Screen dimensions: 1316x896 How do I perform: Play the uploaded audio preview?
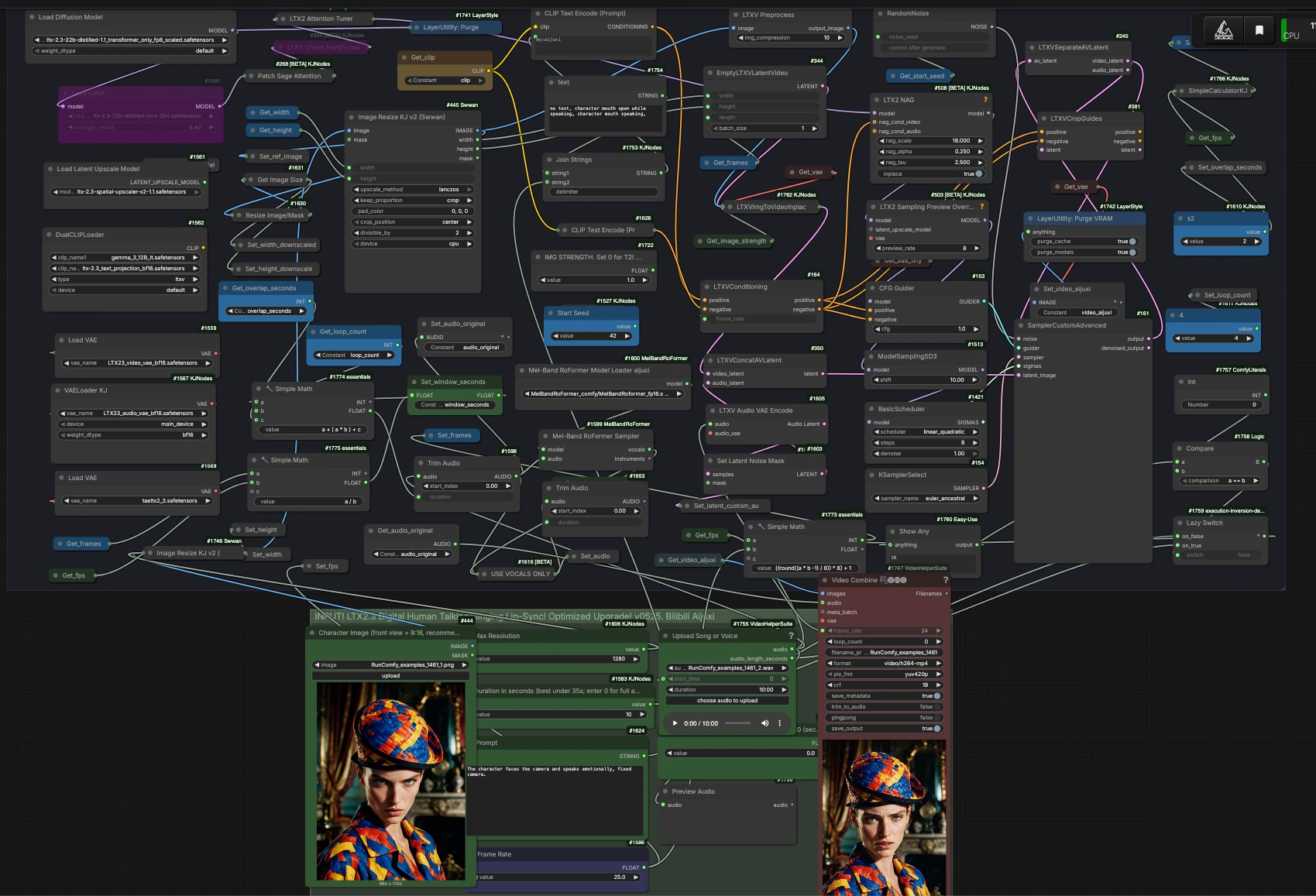675,723
